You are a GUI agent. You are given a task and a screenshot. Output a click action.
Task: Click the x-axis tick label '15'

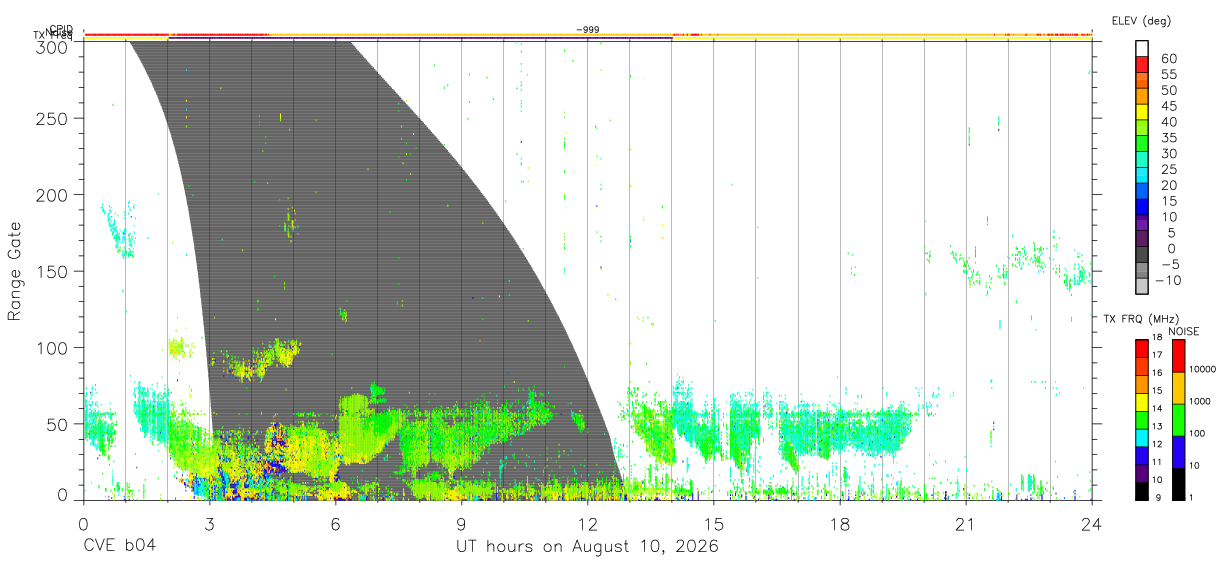[x=714, y=524]
